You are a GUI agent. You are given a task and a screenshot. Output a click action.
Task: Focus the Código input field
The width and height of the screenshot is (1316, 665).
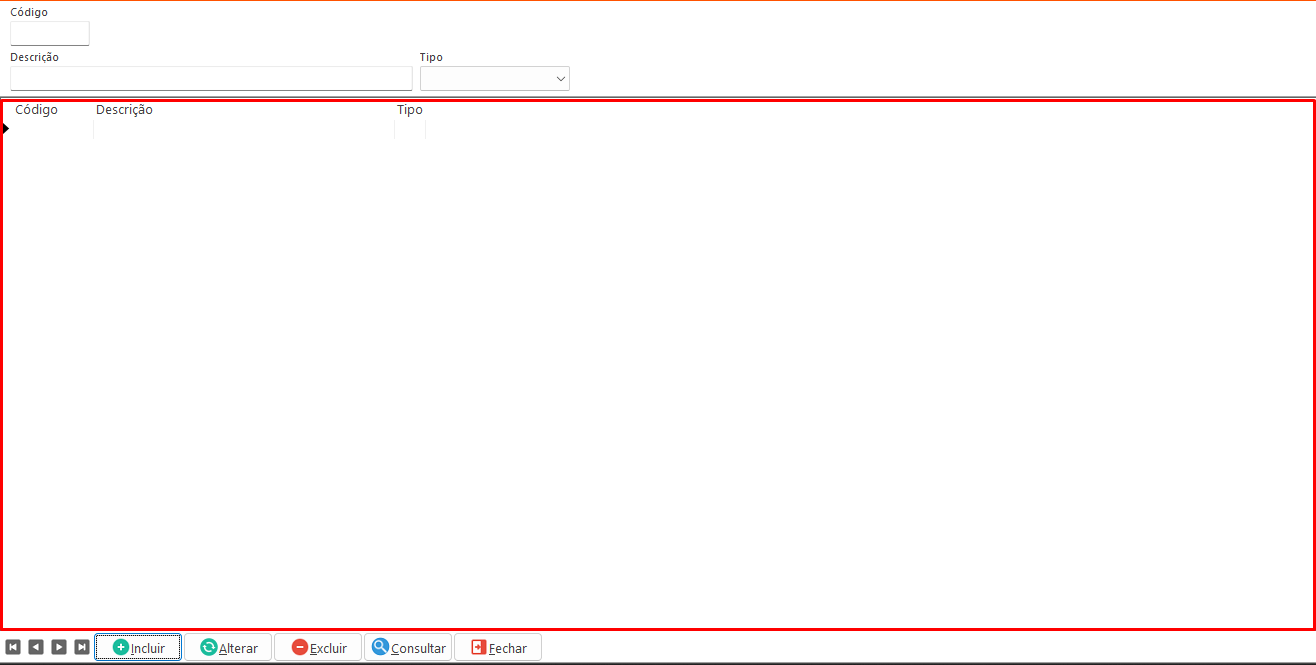pos(50,34)
